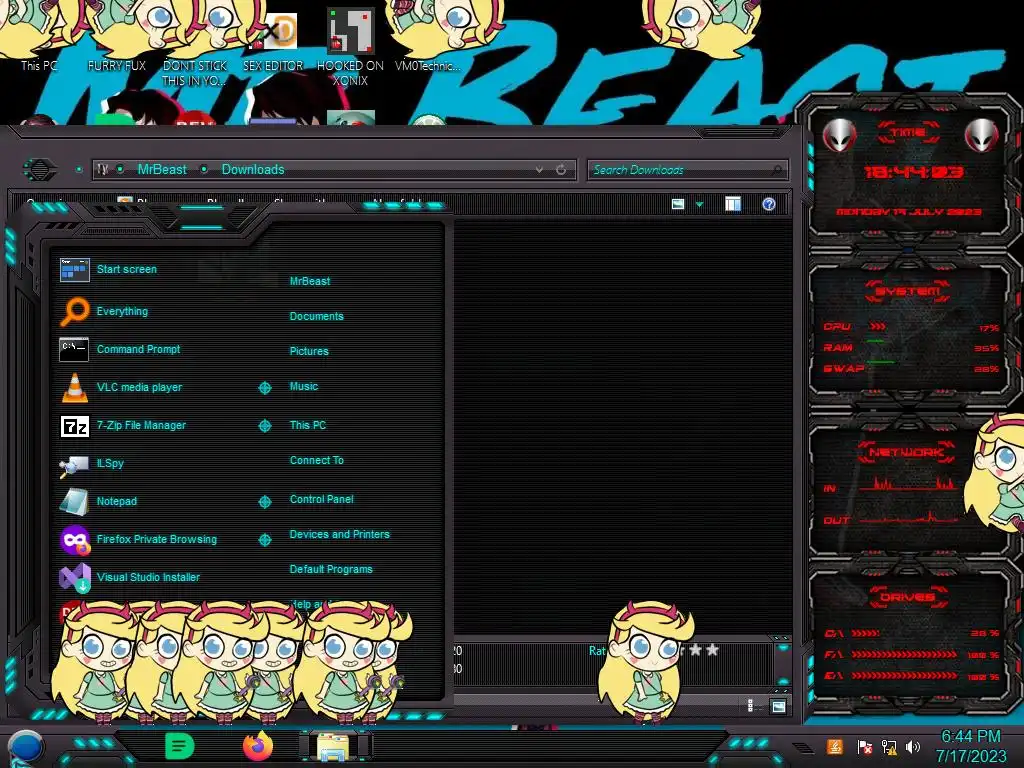Click MrBeast breadcrumb in address bar
Screen dimensions: 1024x768
(162, 169)
